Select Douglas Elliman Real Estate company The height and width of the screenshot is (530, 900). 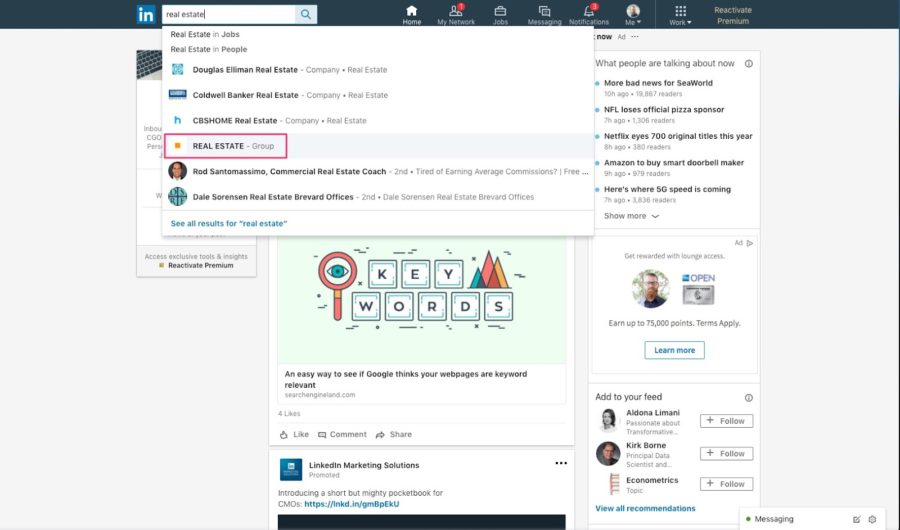point(378,69)
